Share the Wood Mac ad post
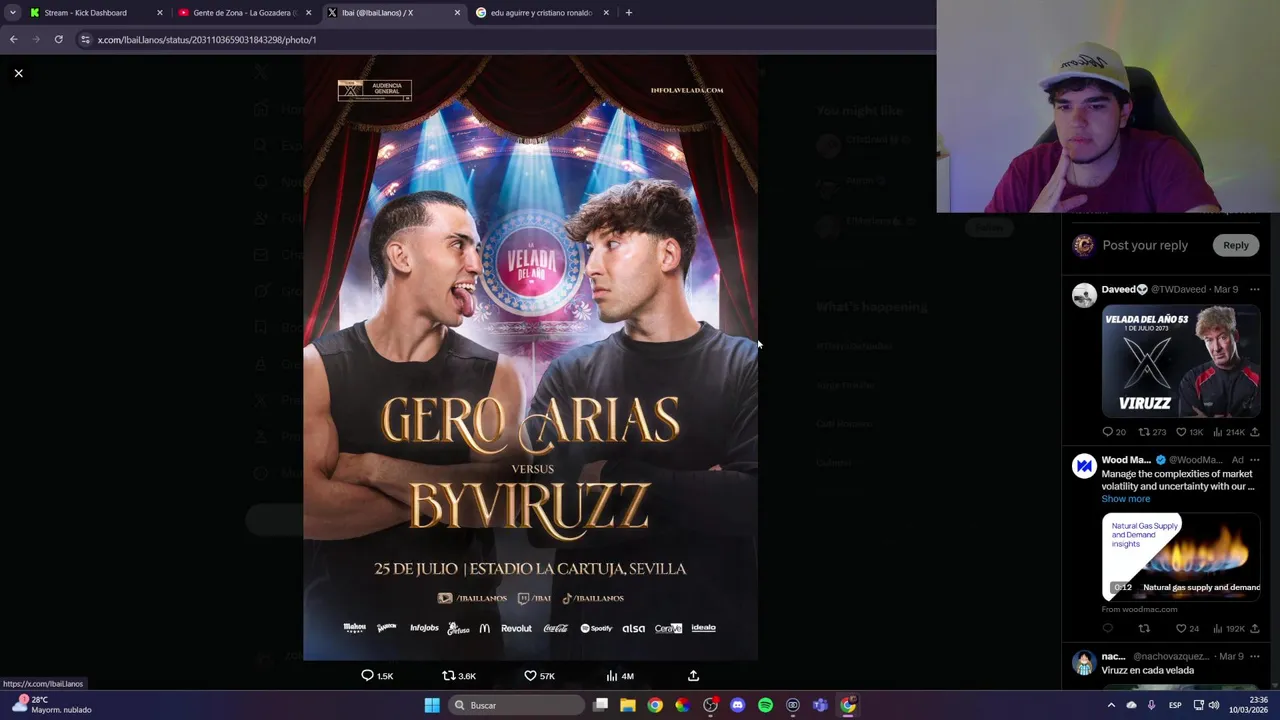This screenshot has width=1280, height=720. (x=1255, y=629)
